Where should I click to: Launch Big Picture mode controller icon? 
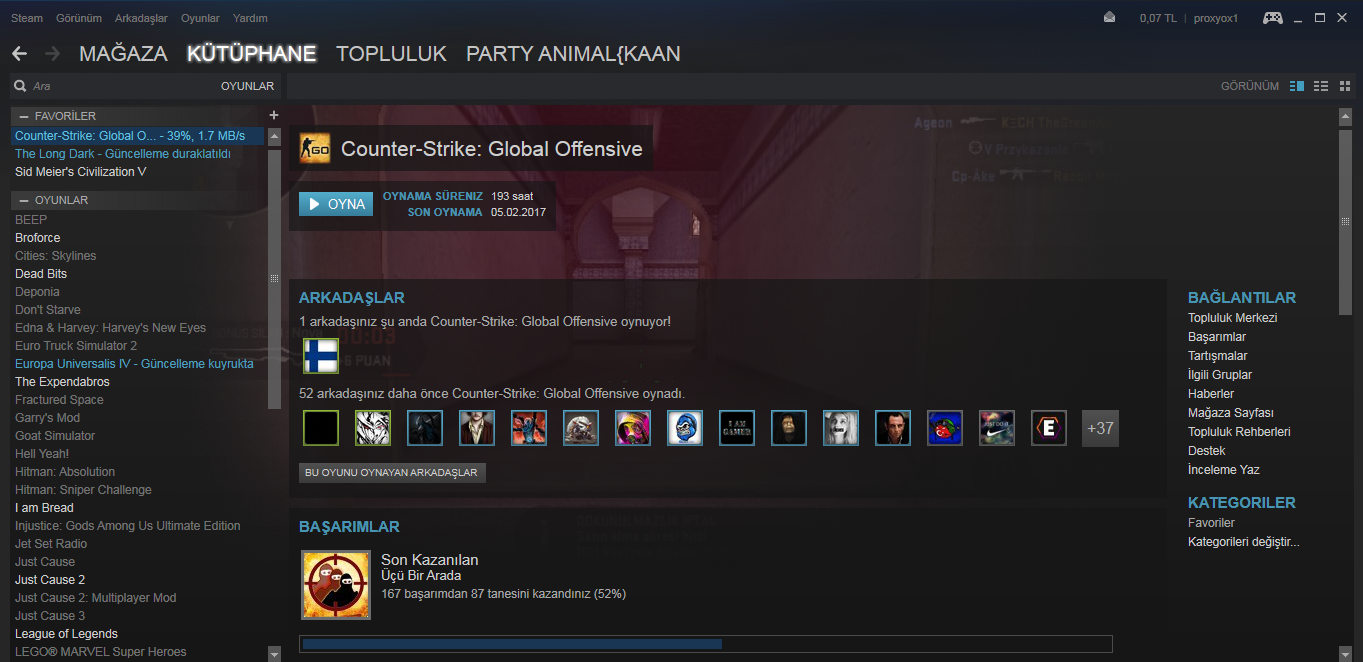click(x=1273, y=18)
